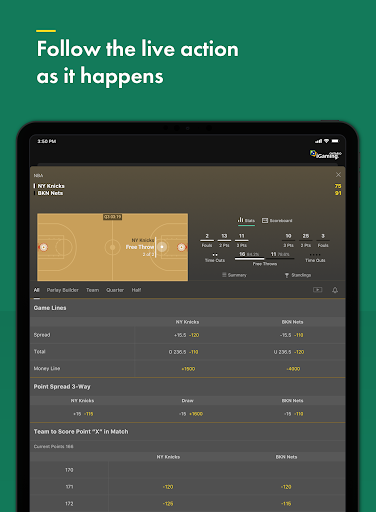The height and width of the screenshot is (512, 376).
Task: Open the live stream video icon
Action: [x=317, y=290]
